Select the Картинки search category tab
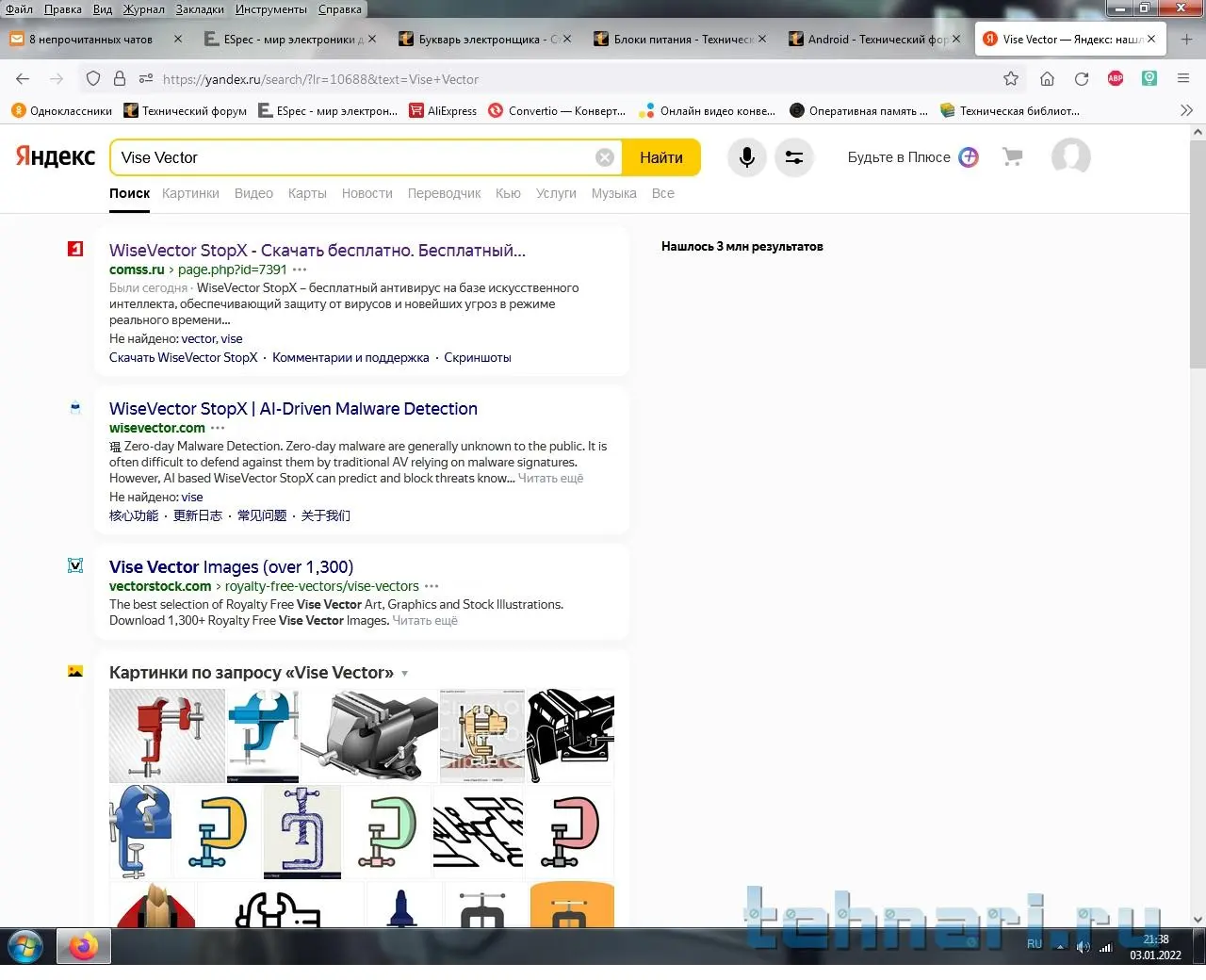Viewport: 1206px width, 980px height. click(x=190, y=193)
